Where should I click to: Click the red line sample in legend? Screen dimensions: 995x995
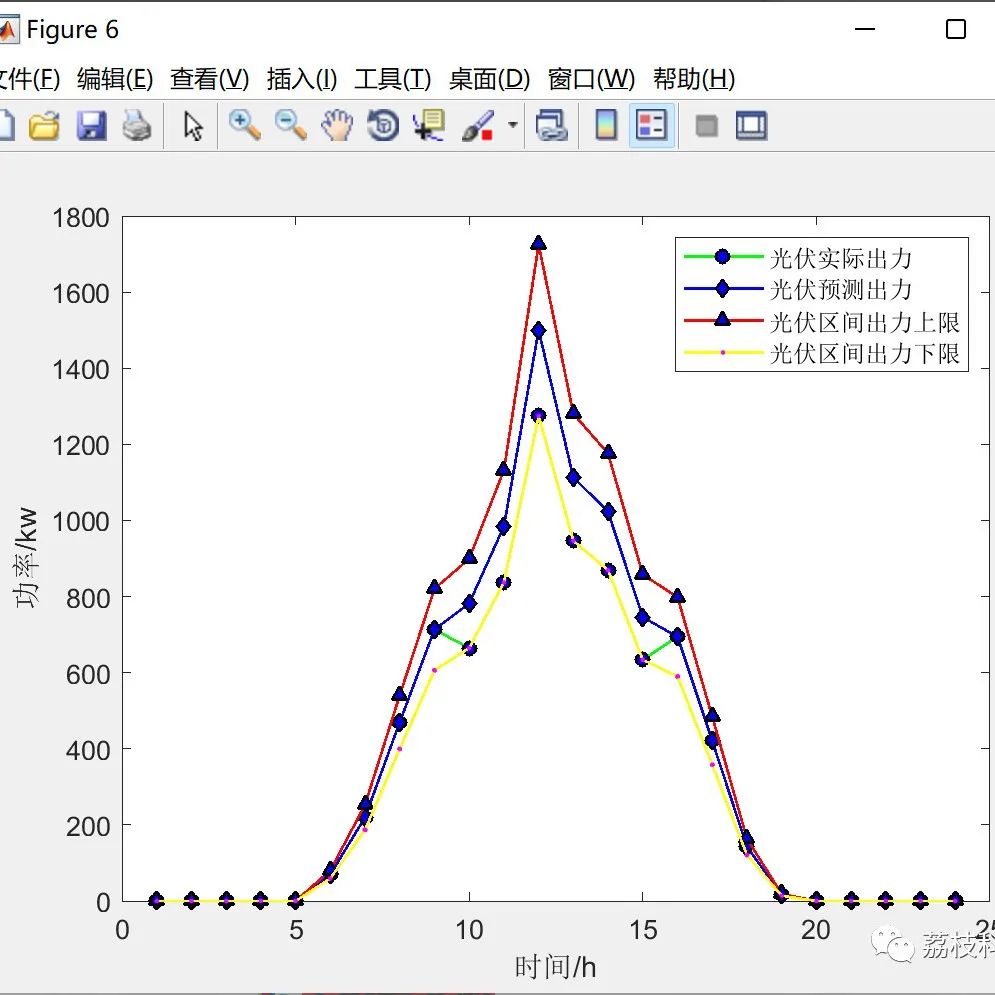coord(723,320)
